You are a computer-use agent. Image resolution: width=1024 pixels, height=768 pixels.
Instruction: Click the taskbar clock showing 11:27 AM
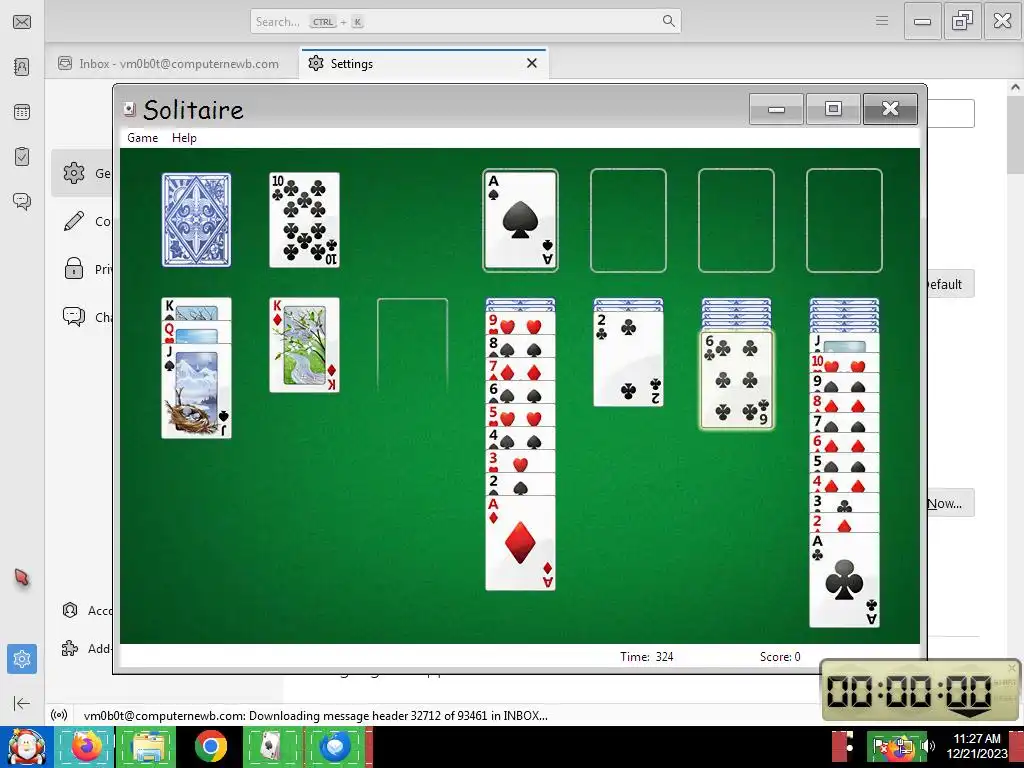pos(976,746)
